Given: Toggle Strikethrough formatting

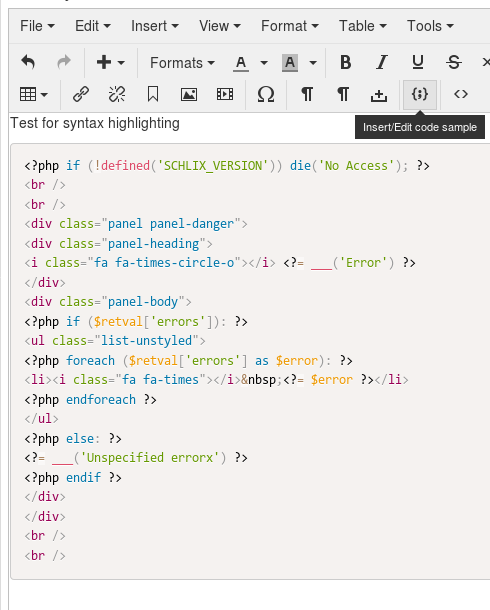Looking at the screenshot, I should (454, 62).
